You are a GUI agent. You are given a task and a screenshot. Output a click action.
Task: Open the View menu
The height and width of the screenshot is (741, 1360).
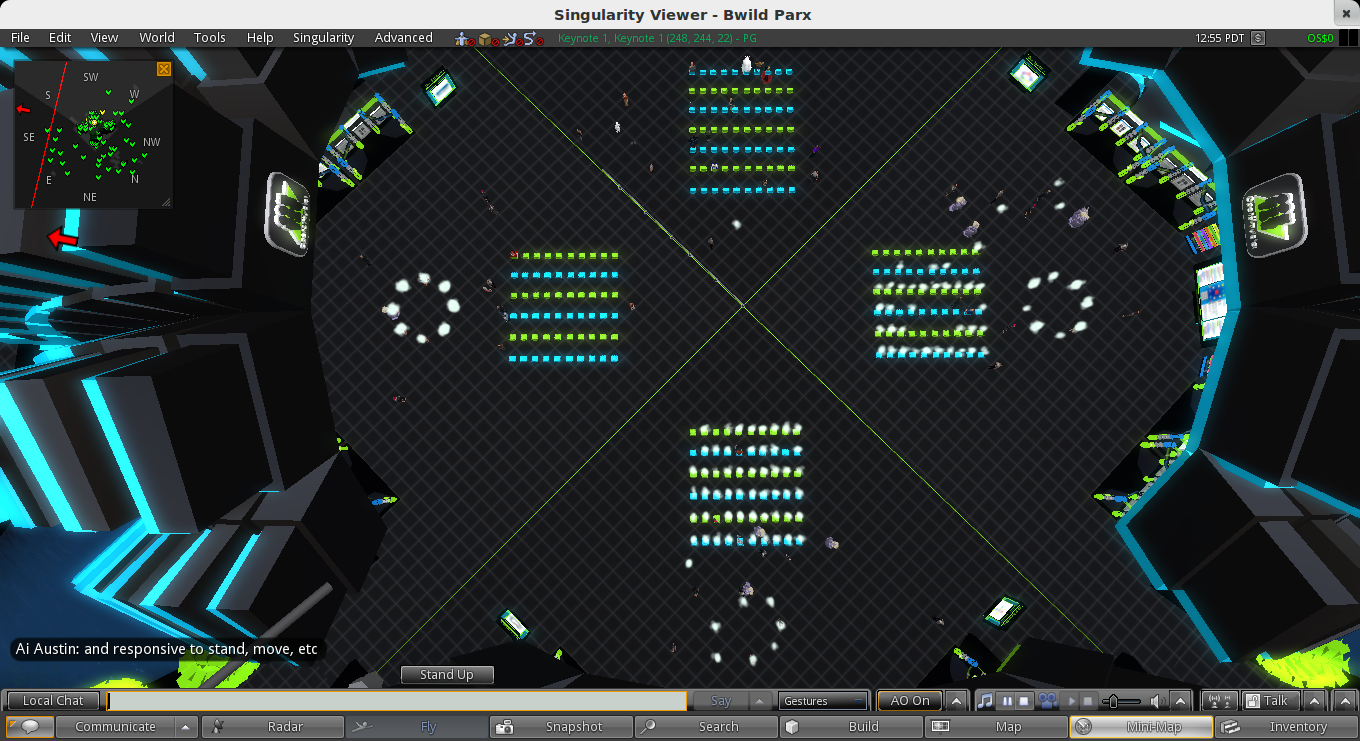point(104,38)
